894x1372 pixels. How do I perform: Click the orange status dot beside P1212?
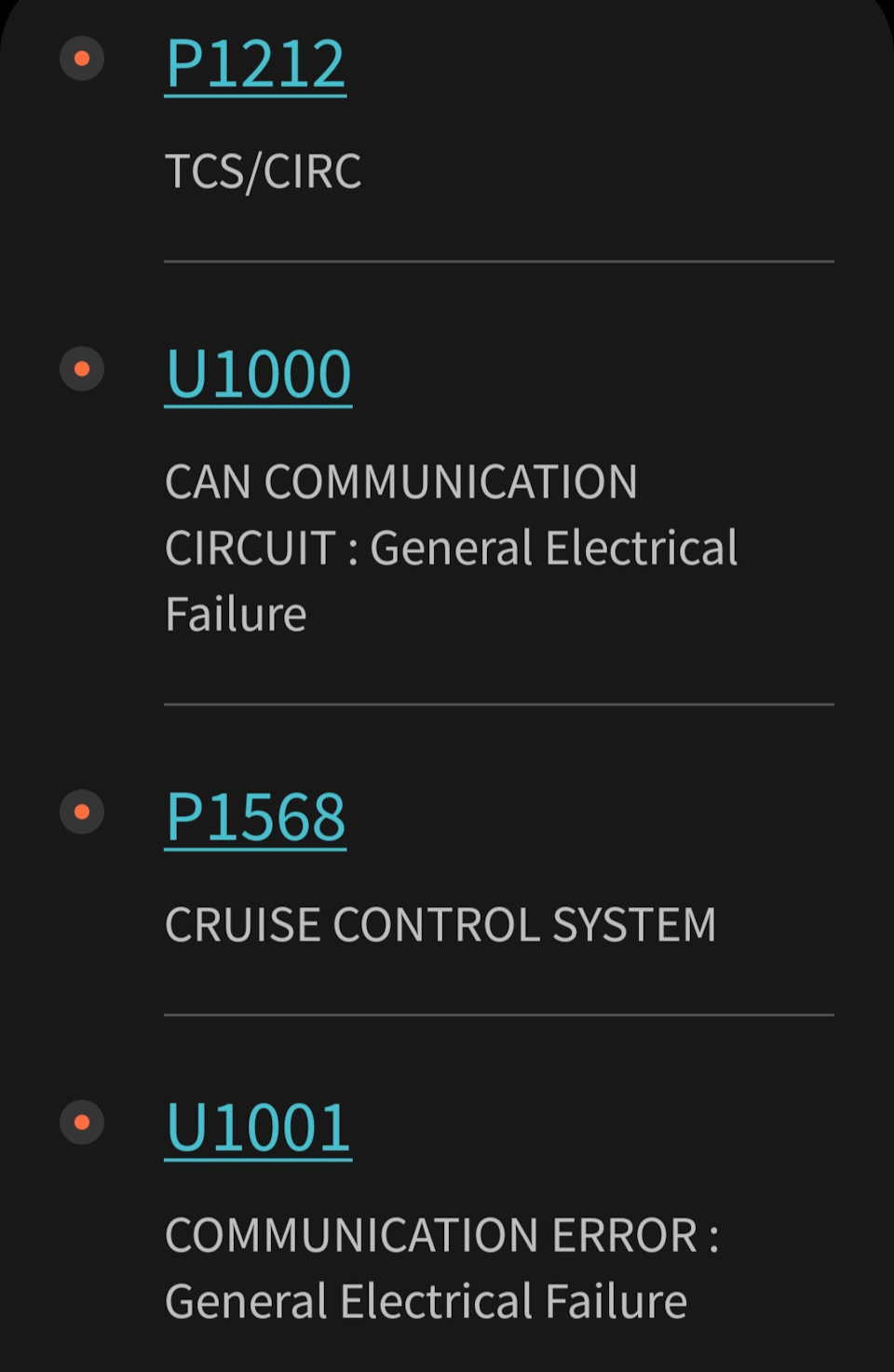[x=82, y=59]
